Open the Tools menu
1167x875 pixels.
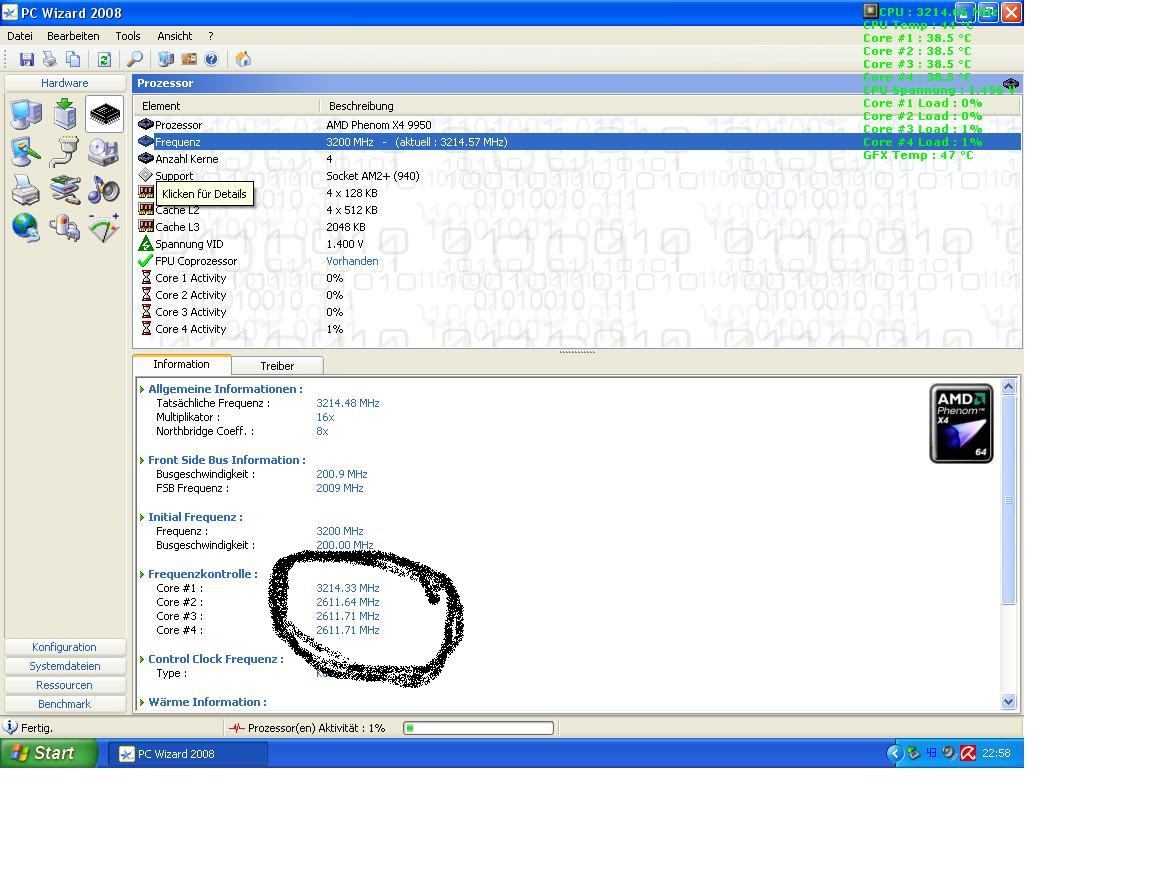pos(128,36)
